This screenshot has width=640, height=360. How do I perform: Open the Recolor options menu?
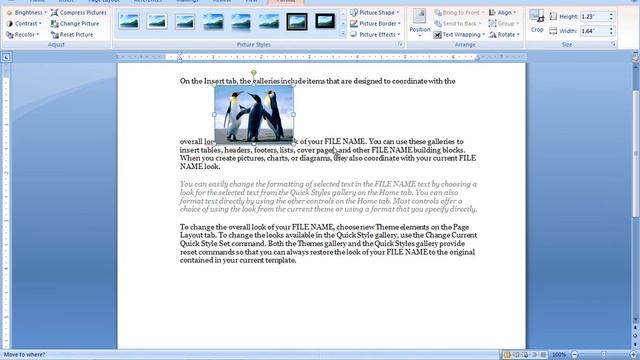(x=22, y=35)
